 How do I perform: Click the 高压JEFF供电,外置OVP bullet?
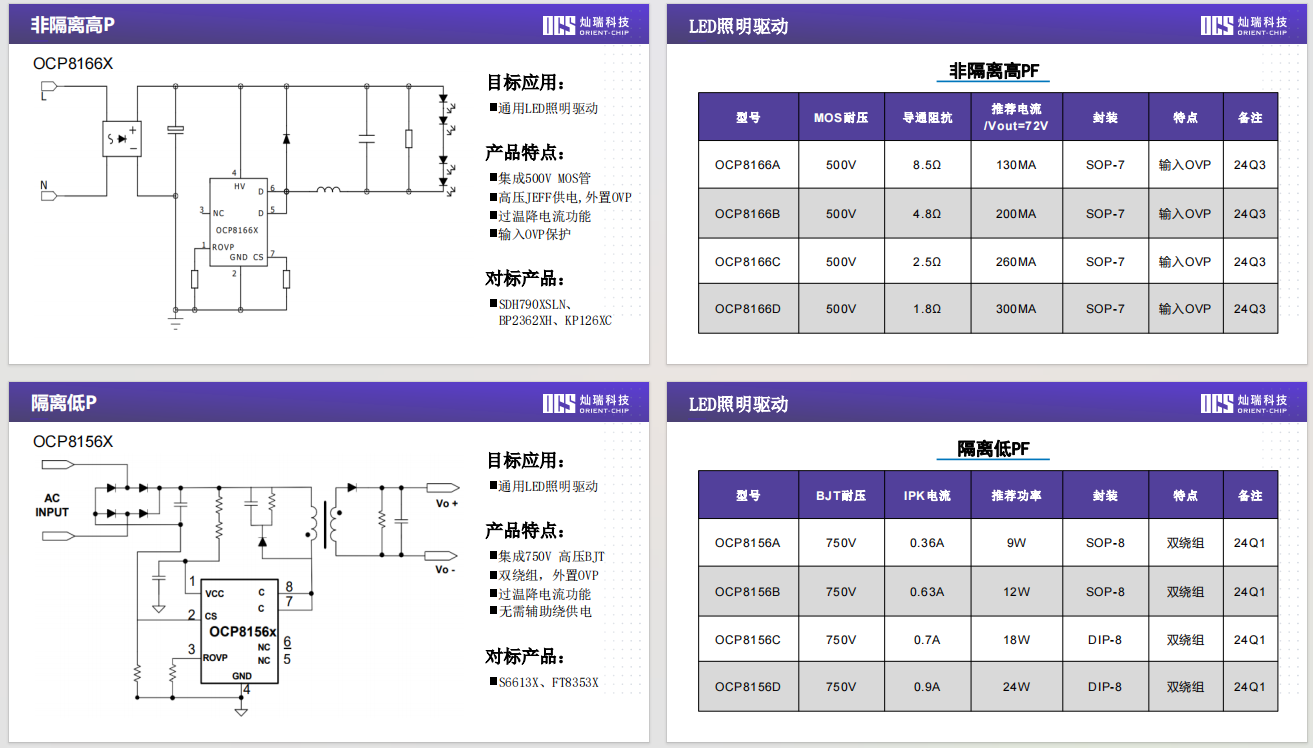560,197
